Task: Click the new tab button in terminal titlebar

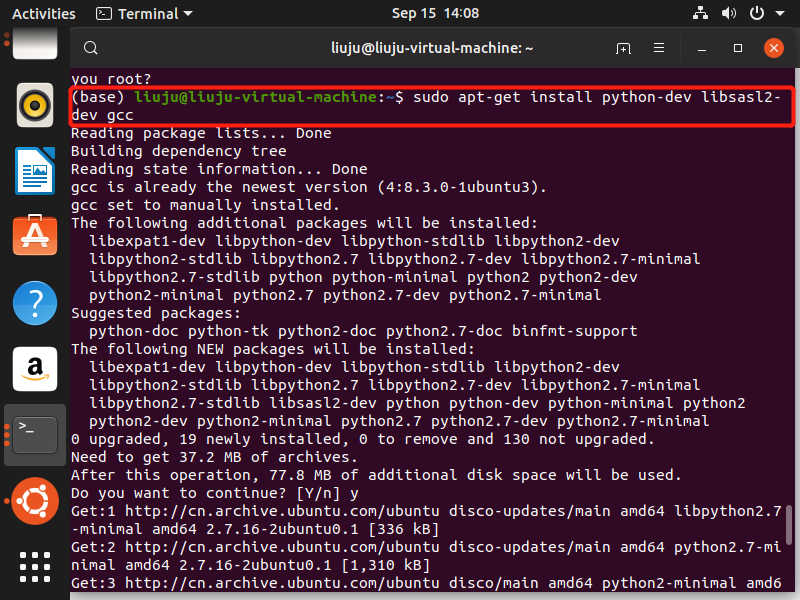Action: pyautogui.click(x=623, y=47)
